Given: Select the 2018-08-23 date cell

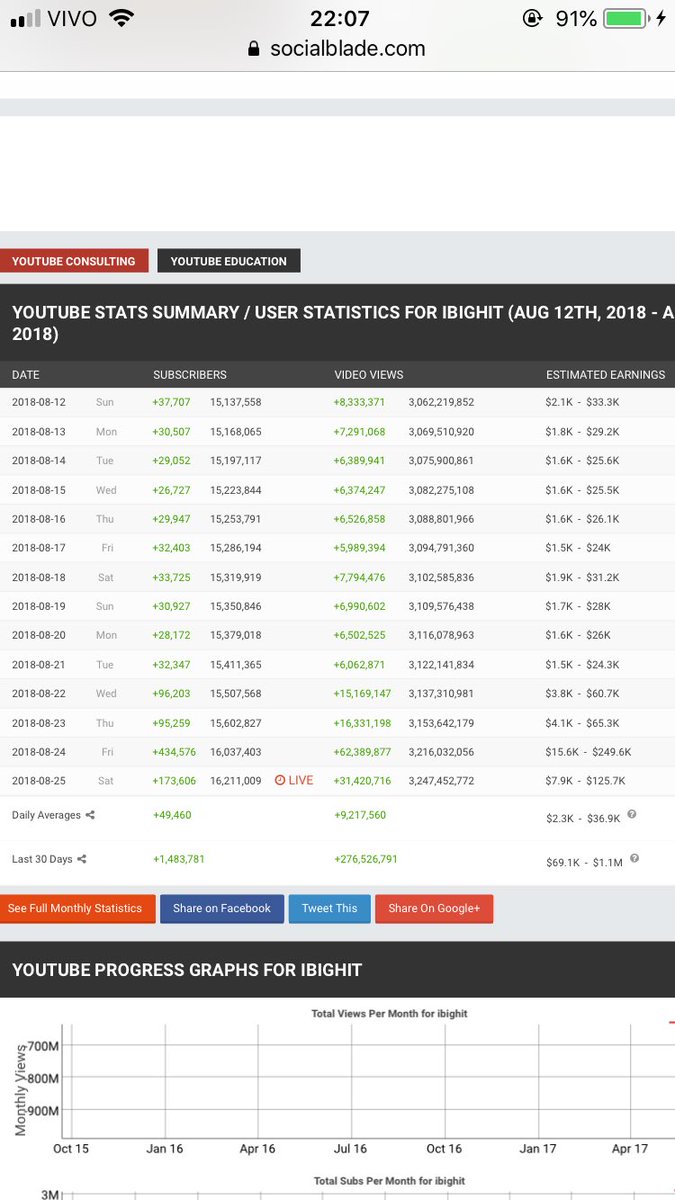Looking at the screenshot, I should click(x=39, y=722).
